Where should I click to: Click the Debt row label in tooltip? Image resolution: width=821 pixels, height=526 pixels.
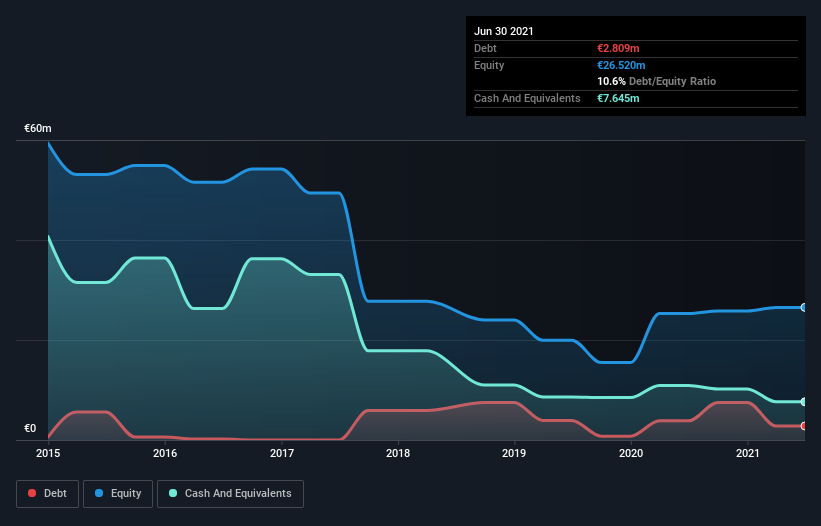(x=485, y=48)
